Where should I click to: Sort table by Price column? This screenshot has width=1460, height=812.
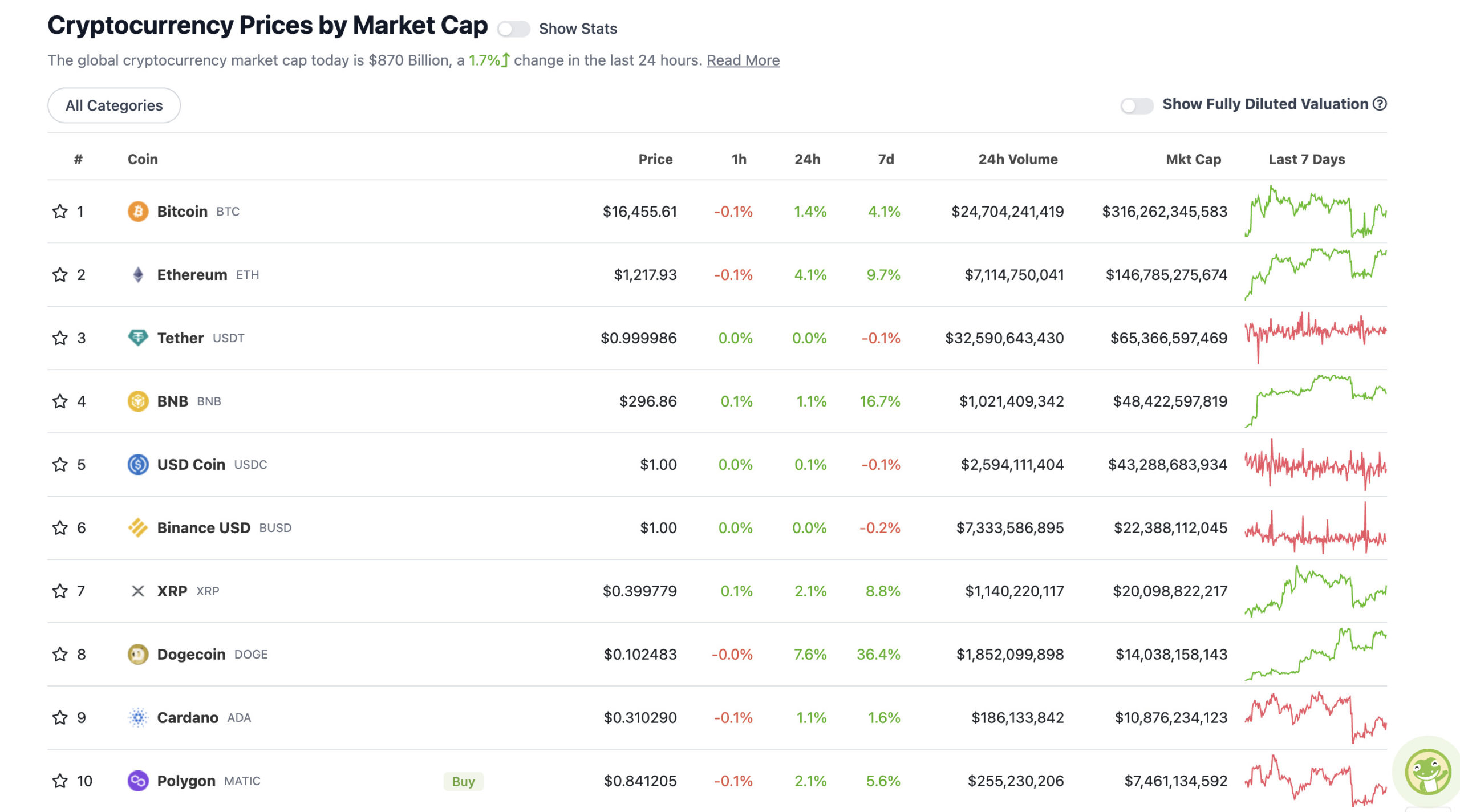(x=655, y=159)
